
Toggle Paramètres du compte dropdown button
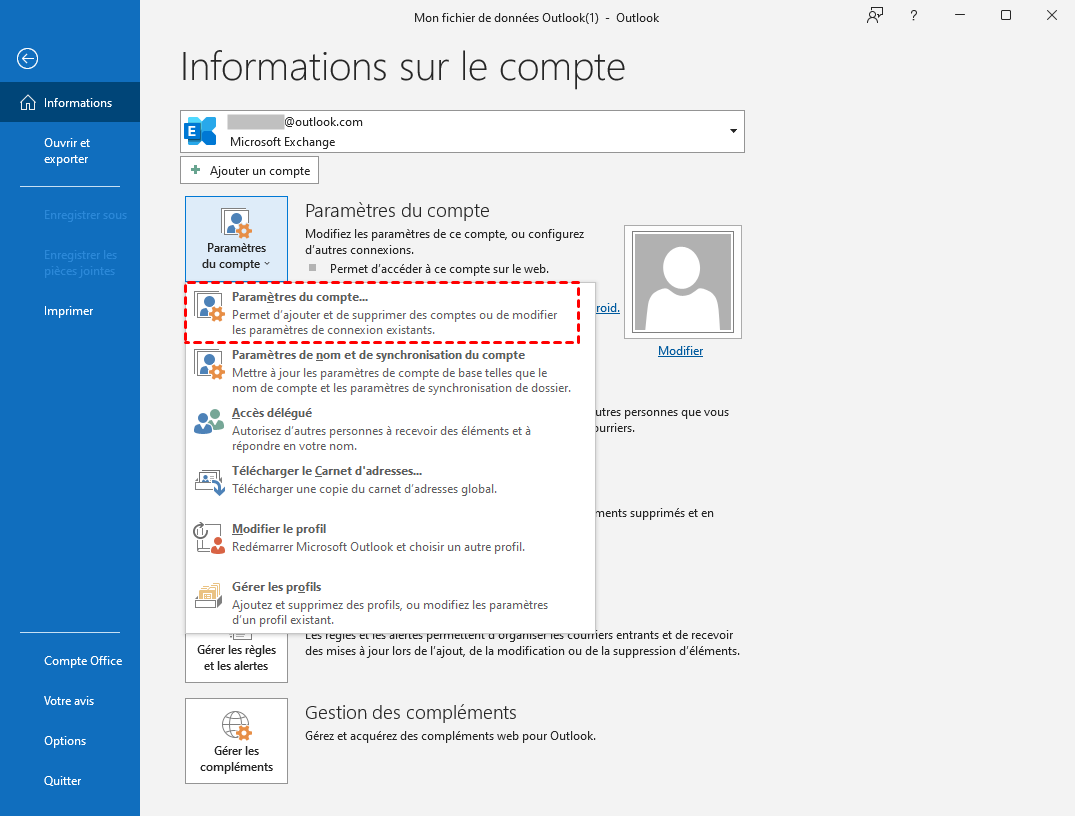pyautogui.click(x=237, y=239)
